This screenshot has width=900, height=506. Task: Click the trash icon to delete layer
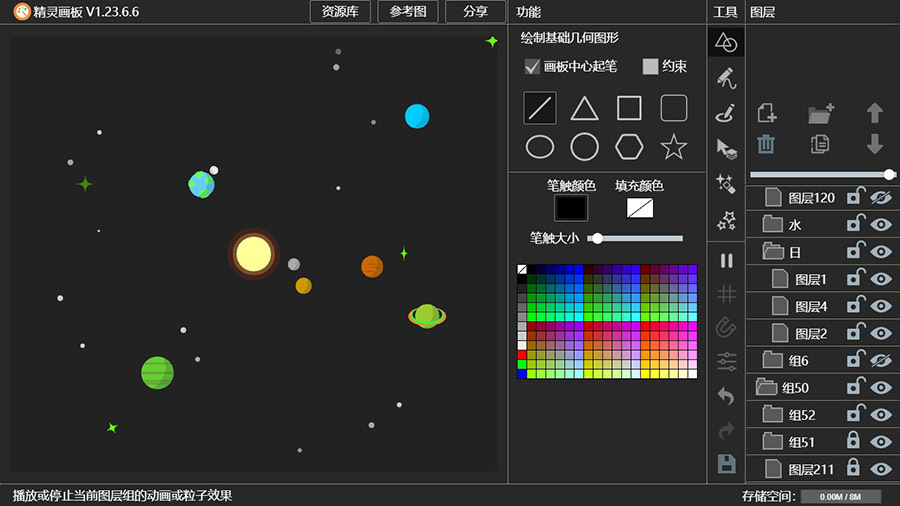coord(766,144)
